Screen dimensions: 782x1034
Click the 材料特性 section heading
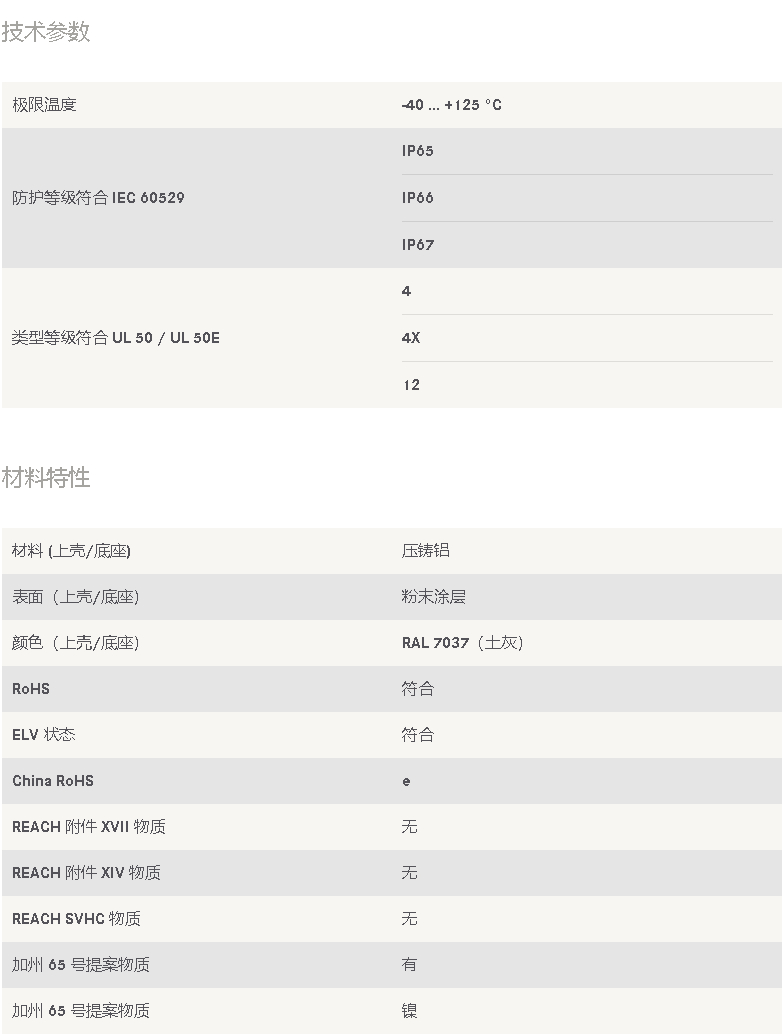(45, 477)
